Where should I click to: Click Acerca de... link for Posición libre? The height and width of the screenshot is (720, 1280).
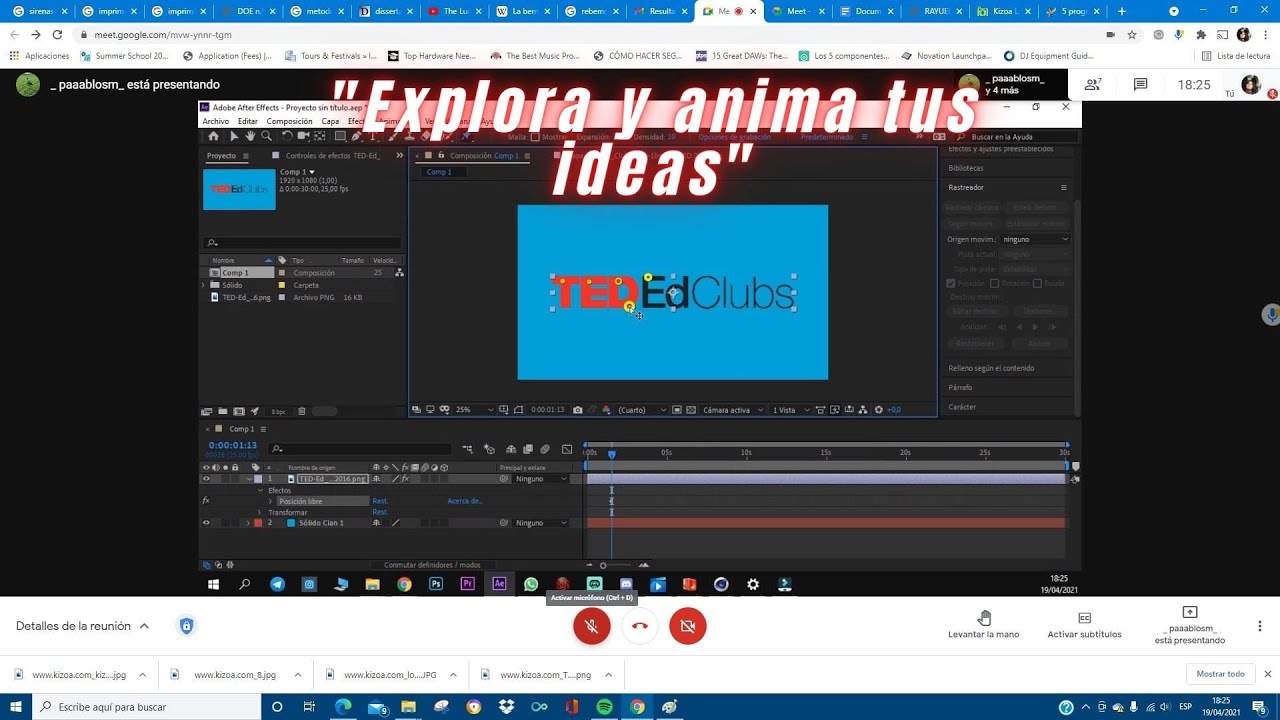pos(465,501)
